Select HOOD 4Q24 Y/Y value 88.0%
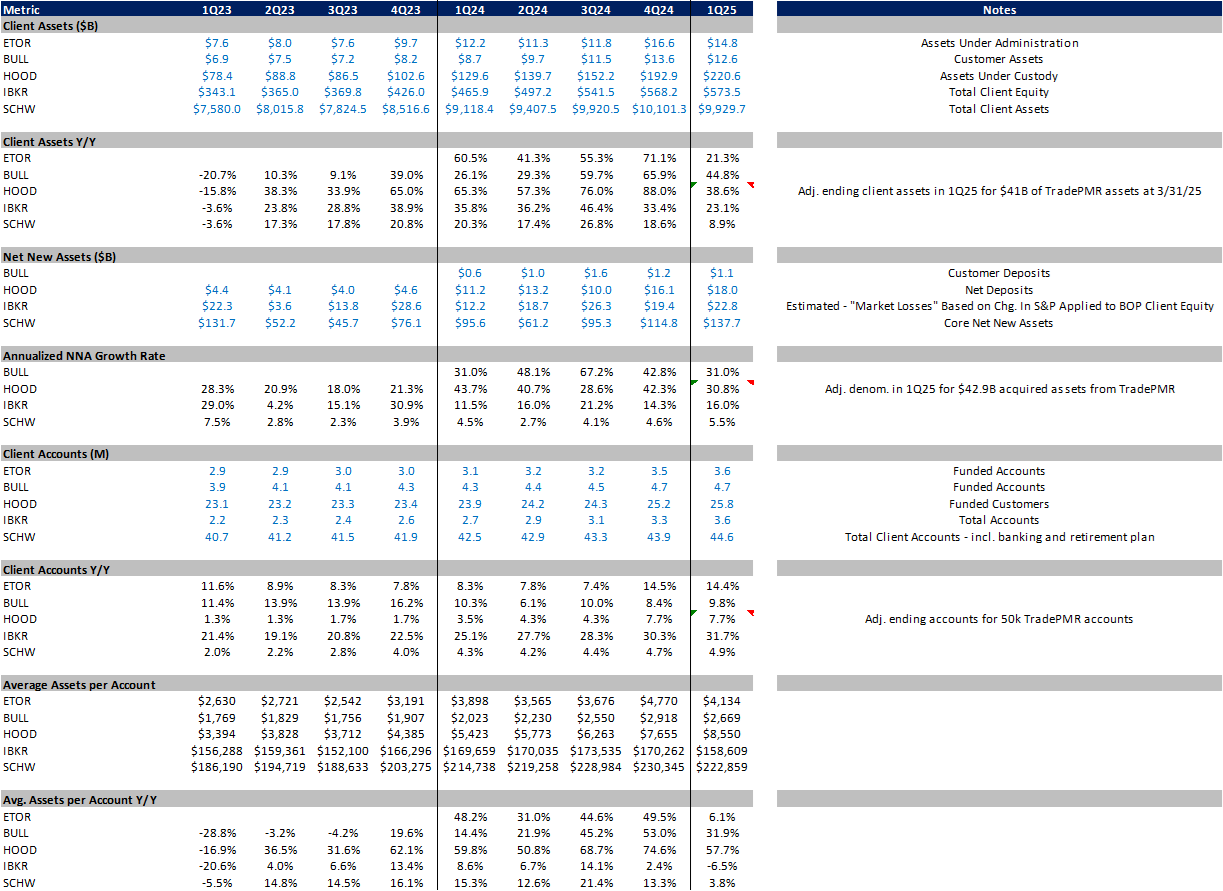This screenshot has height=891, width=1223. [x=659, y=191]
